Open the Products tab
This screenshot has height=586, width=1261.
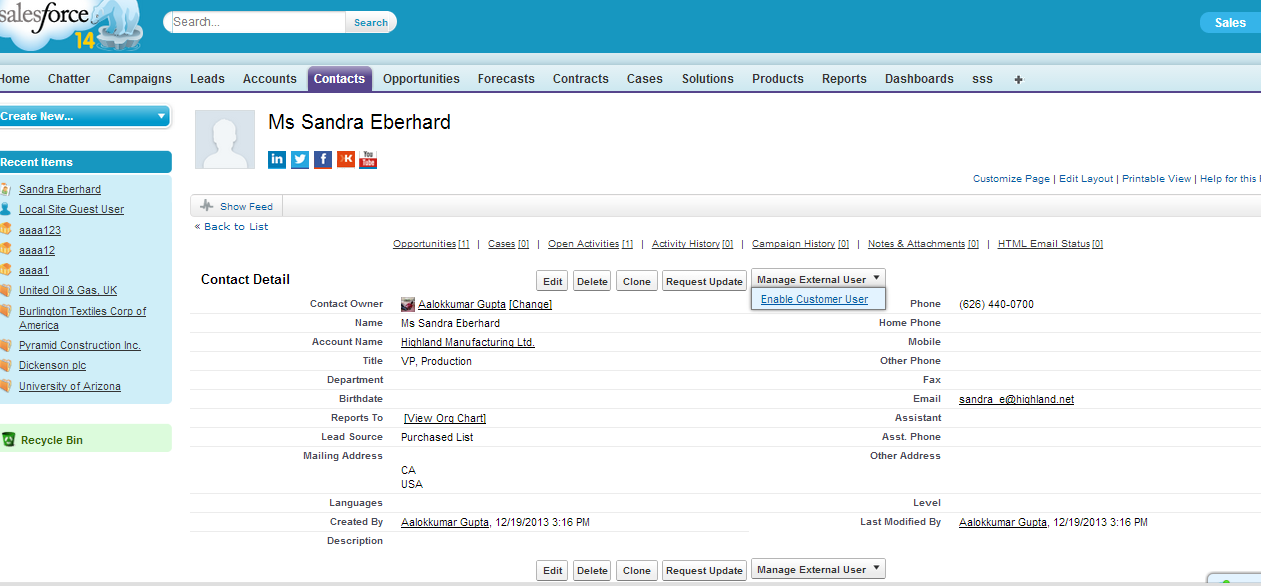(x=778, y=79)
